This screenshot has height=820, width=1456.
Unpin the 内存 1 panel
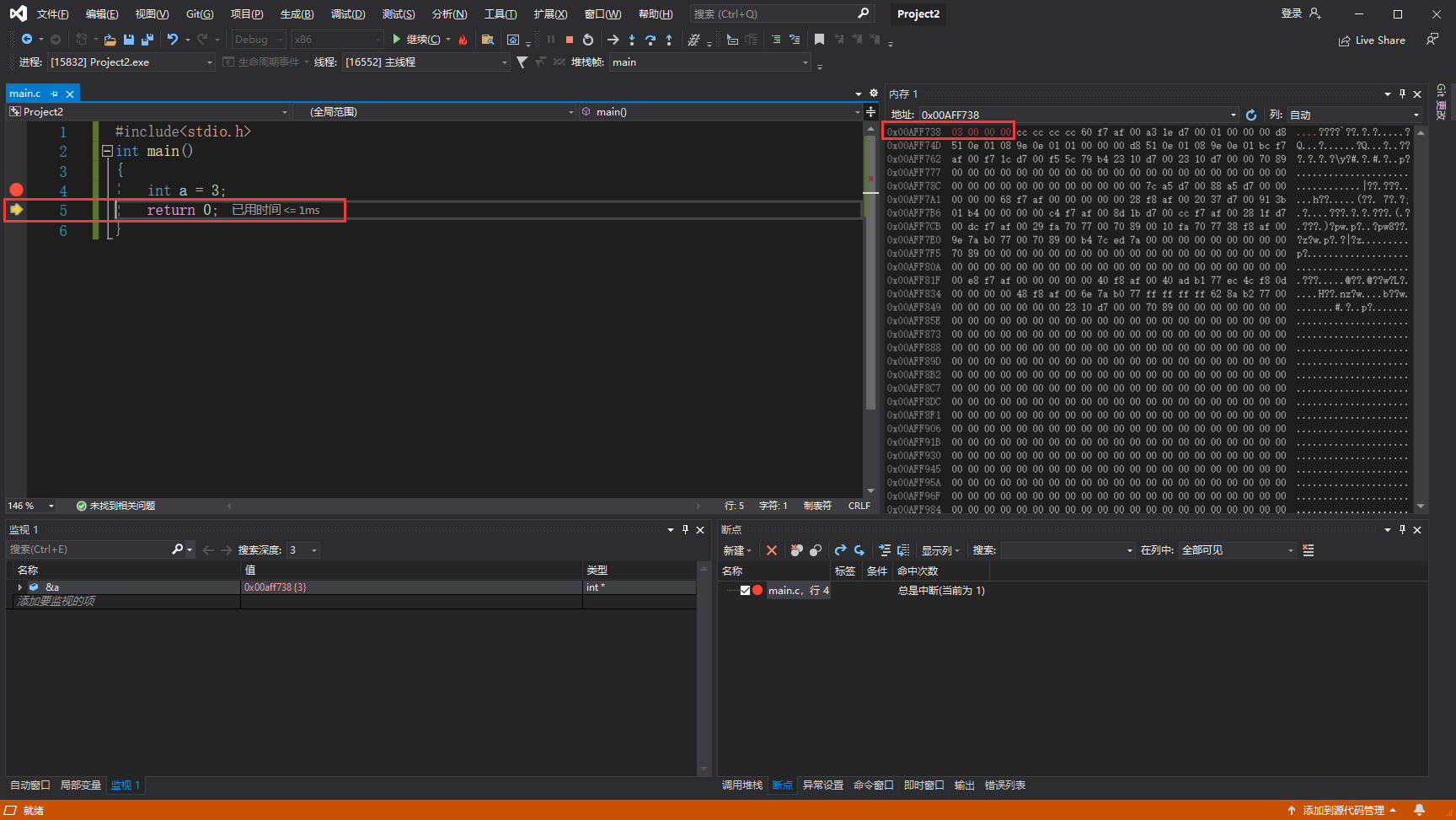click(1401, 94)
